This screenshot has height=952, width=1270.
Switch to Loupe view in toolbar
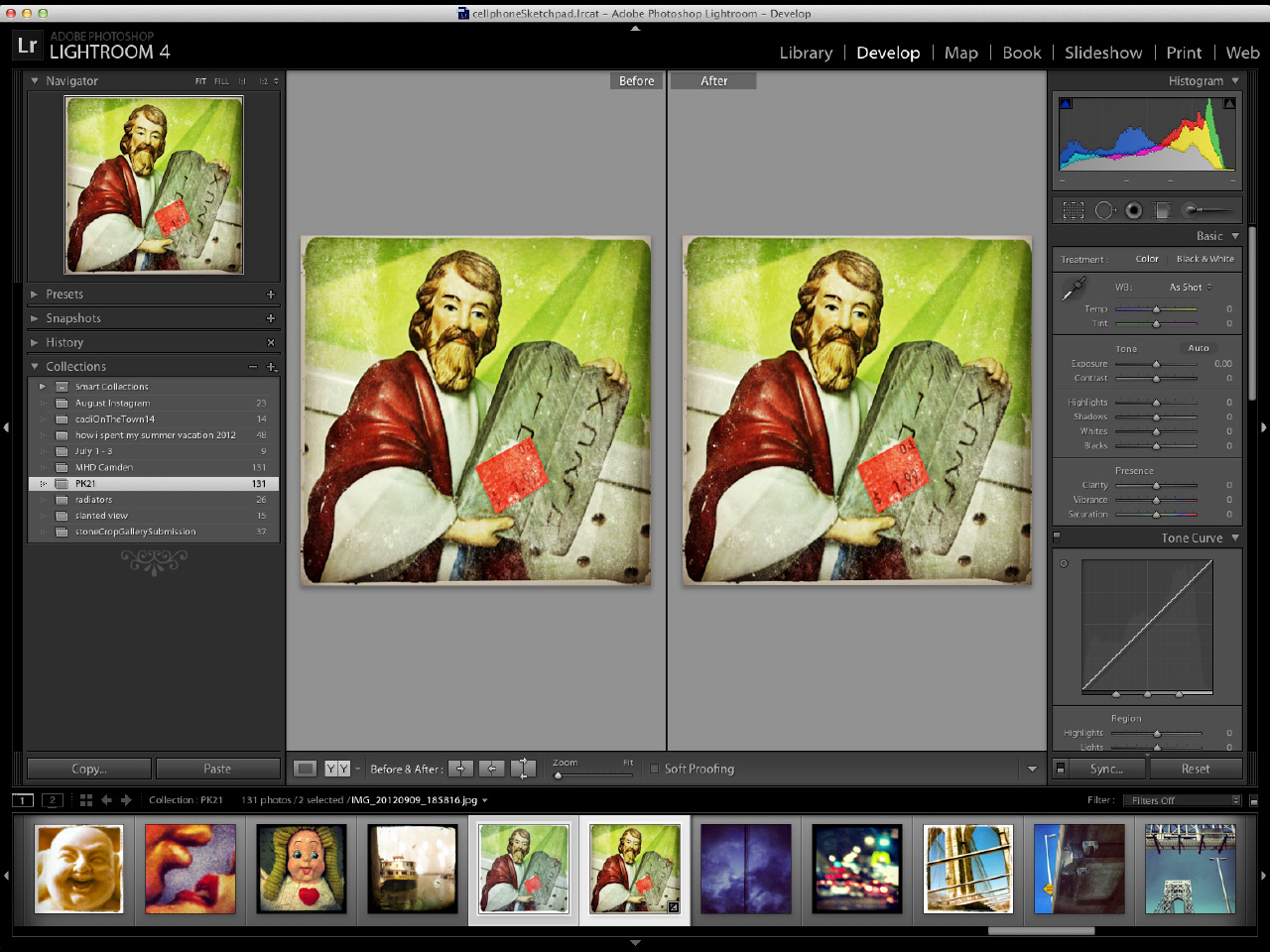coord(306,769)
